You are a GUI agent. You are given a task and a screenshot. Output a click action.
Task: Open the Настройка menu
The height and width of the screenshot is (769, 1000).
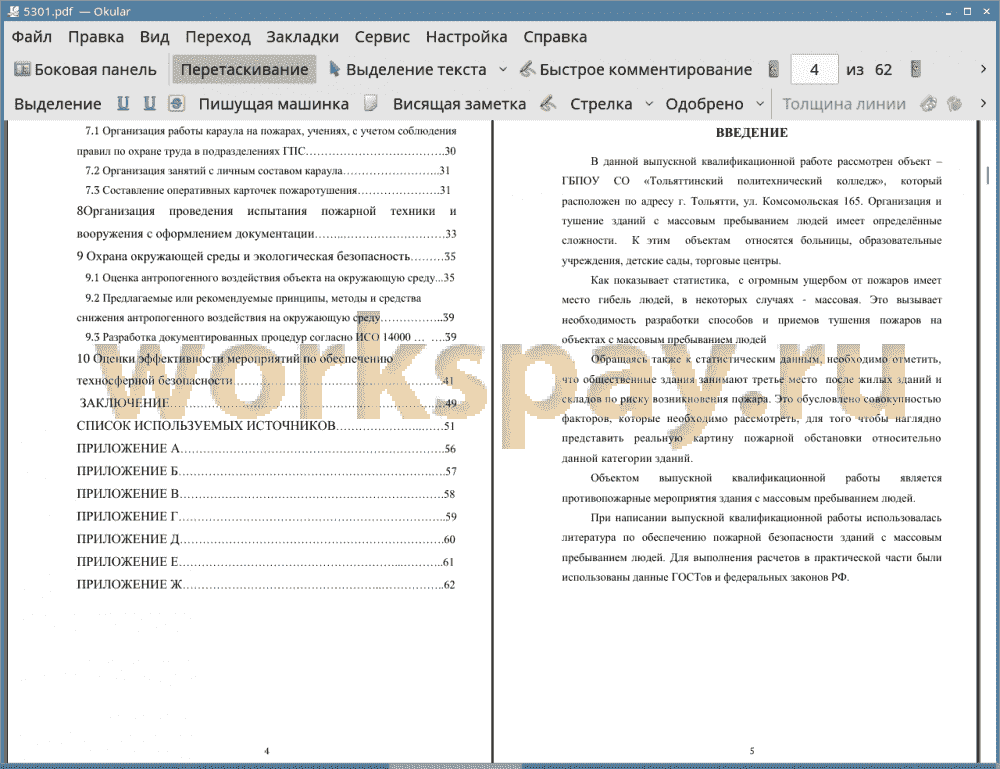[466, 37]
